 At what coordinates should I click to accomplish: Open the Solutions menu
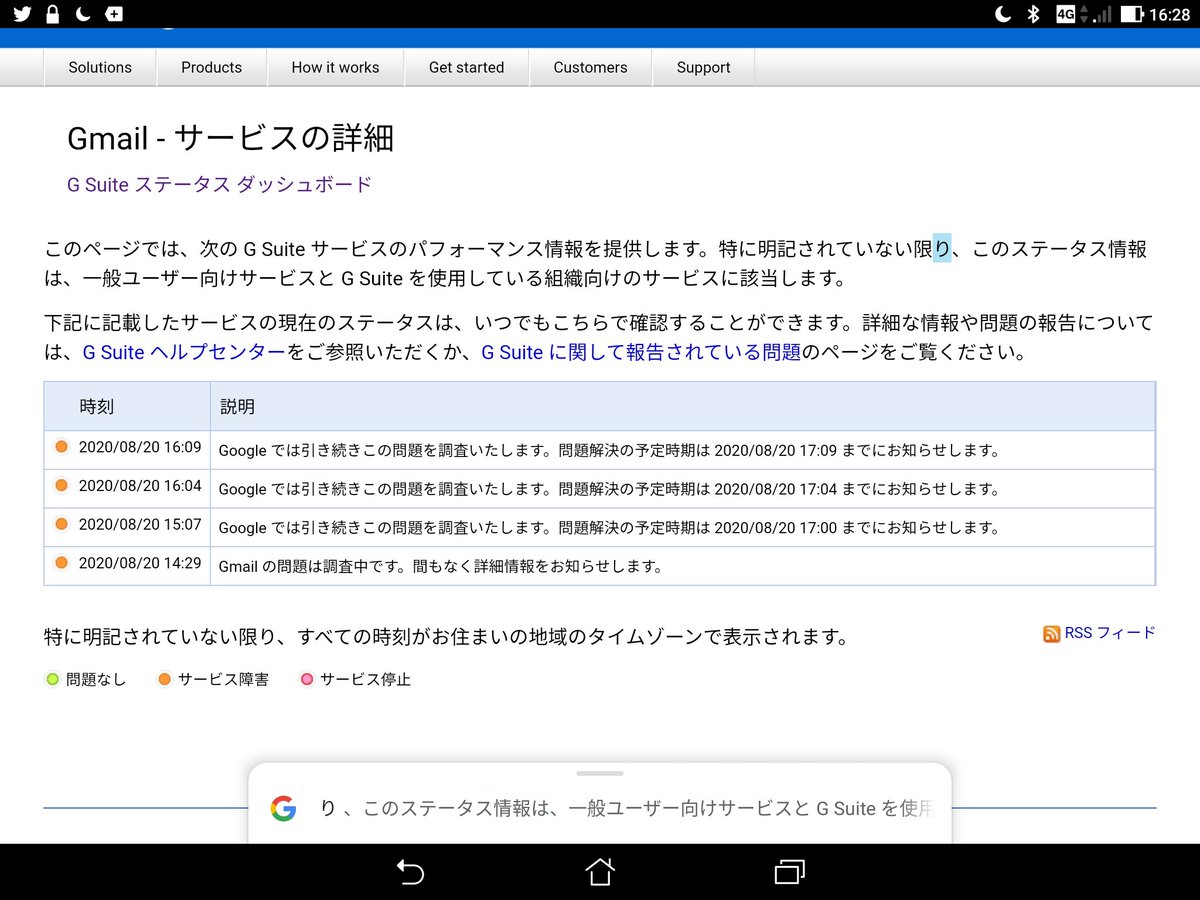point(100,68)
